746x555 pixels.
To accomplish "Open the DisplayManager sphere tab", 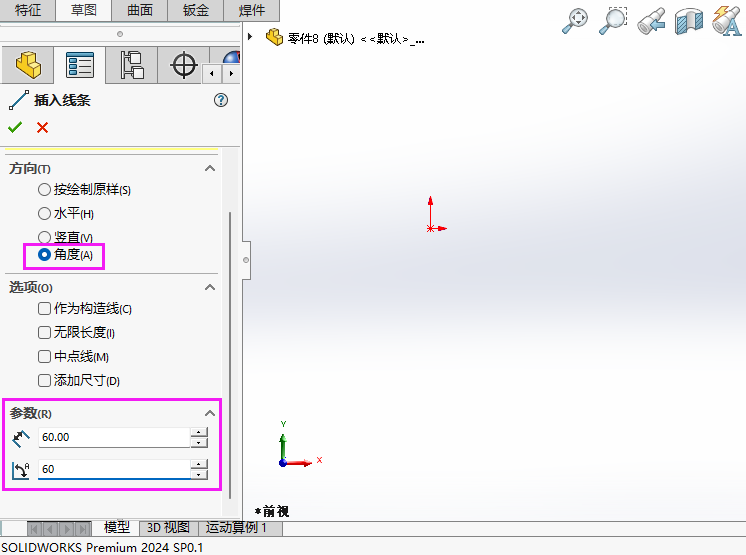I will pos(232,57).
